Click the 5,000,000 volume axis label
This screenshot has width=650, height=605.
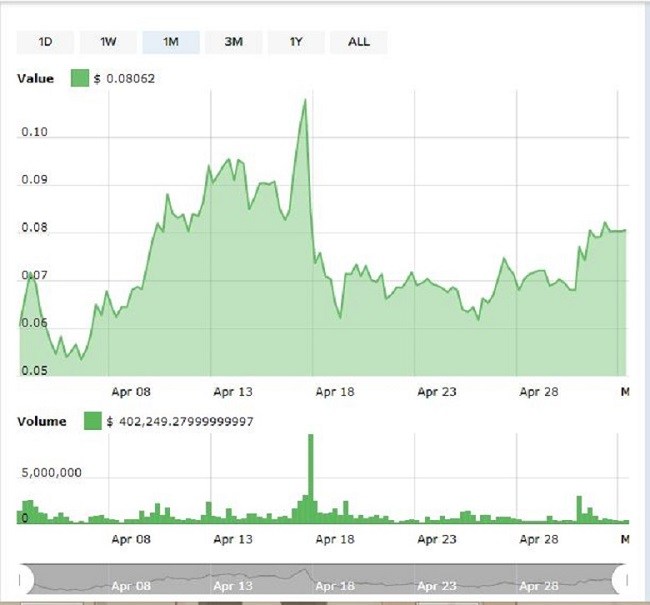tap(51, 472)
